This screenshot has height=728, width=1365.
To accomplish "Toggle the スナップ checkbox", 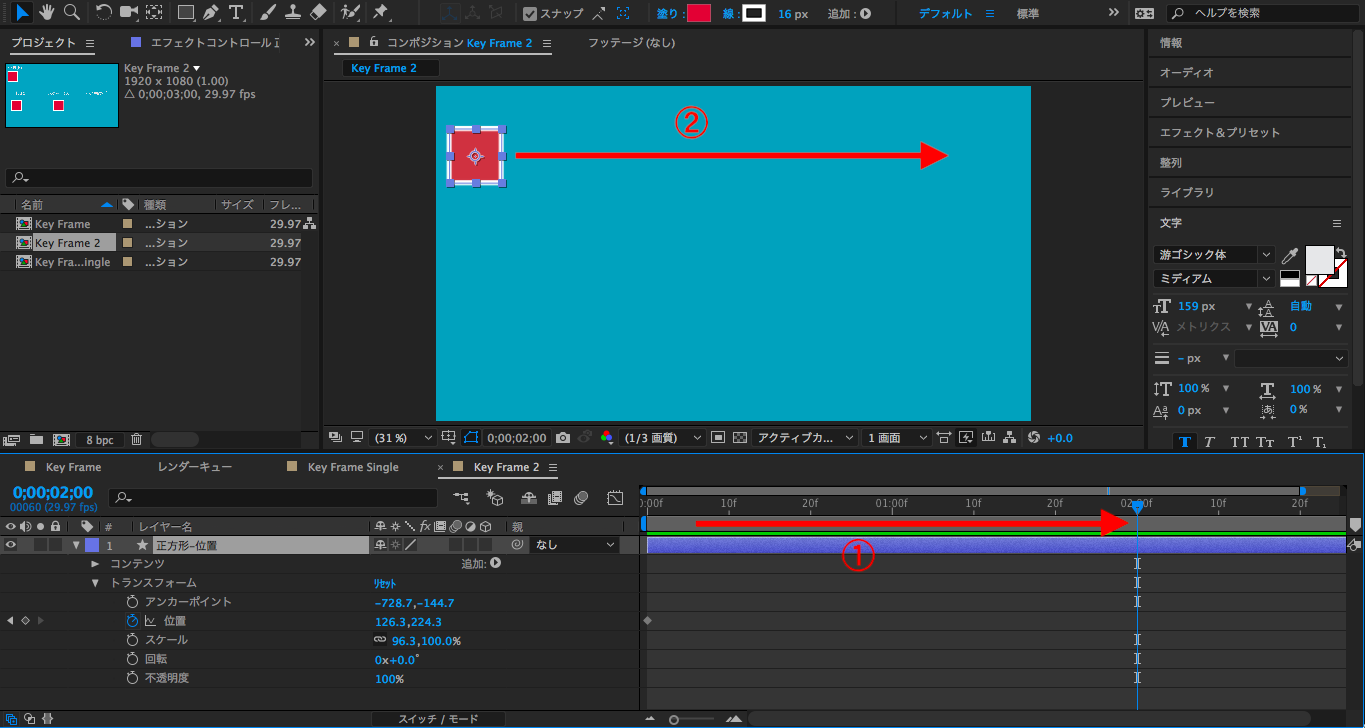I will pos(530,14).
